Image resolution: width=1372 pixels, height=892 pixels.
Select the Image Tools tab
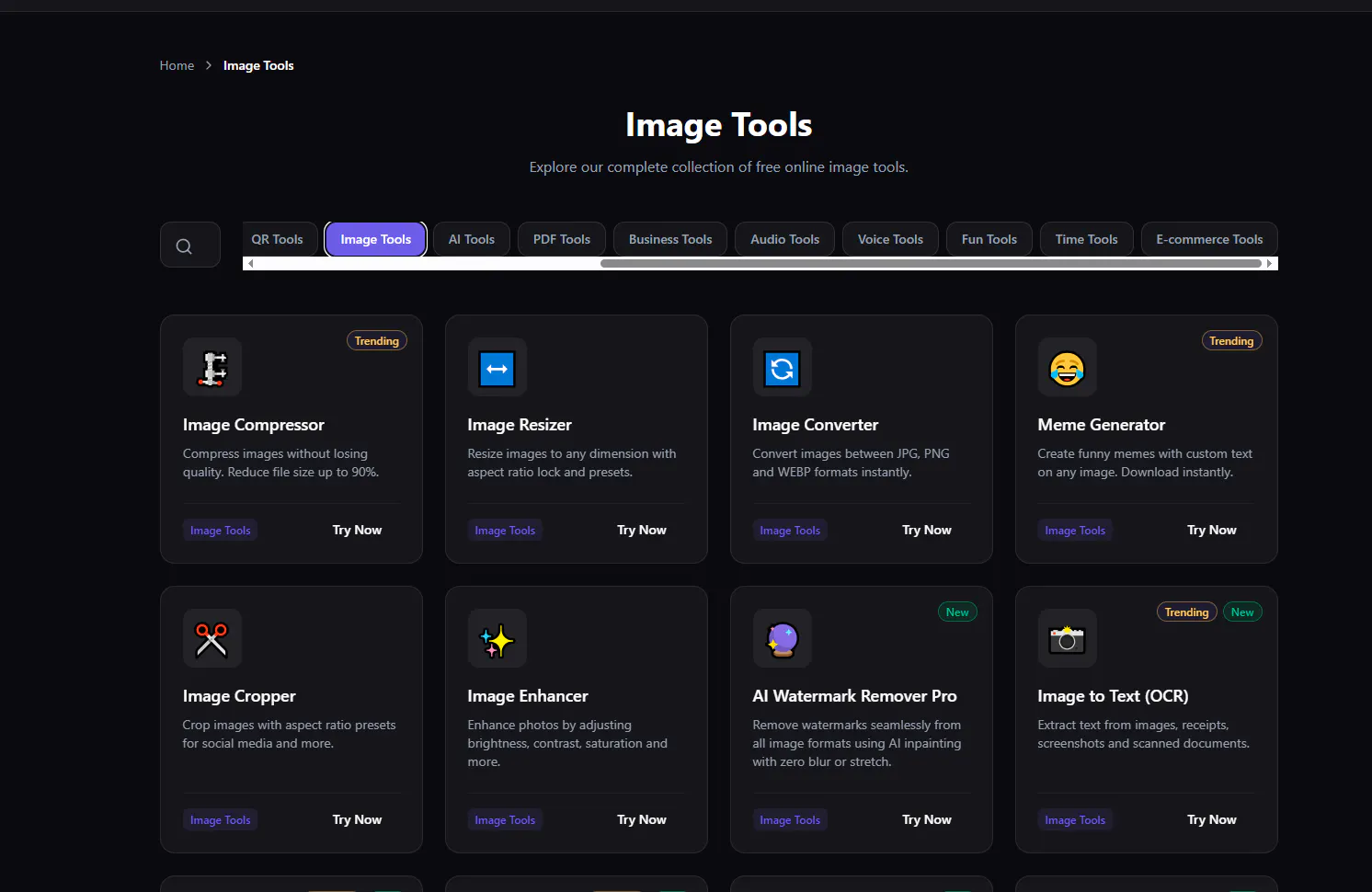375,239
